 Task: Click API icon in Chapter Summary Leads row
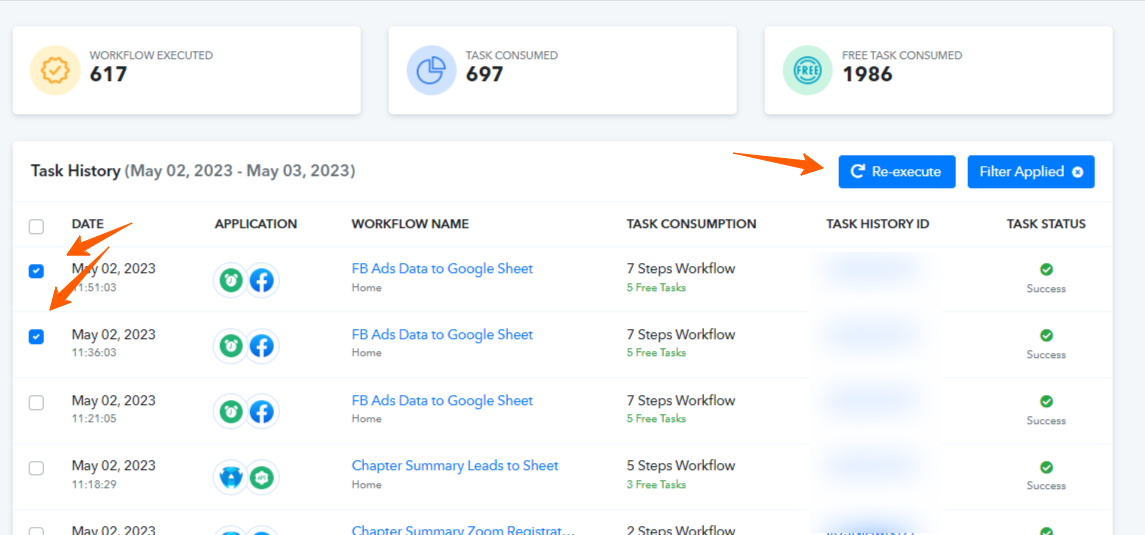click(261, 477)
